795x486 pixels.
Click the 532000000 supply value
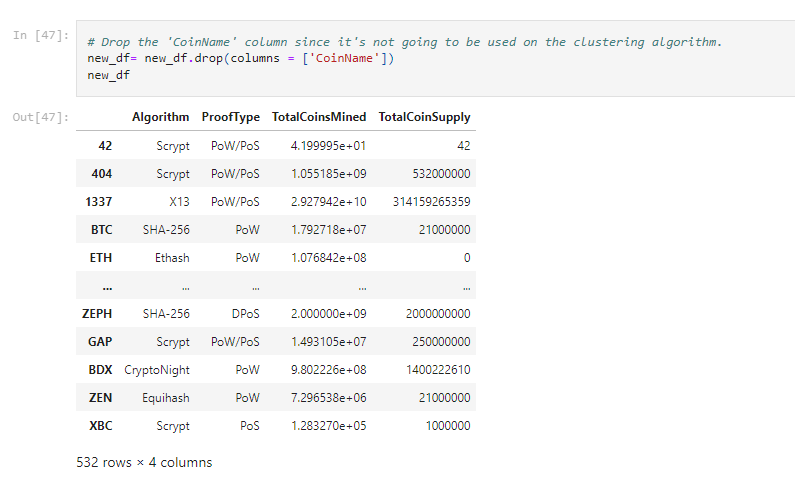coord(441,174)
